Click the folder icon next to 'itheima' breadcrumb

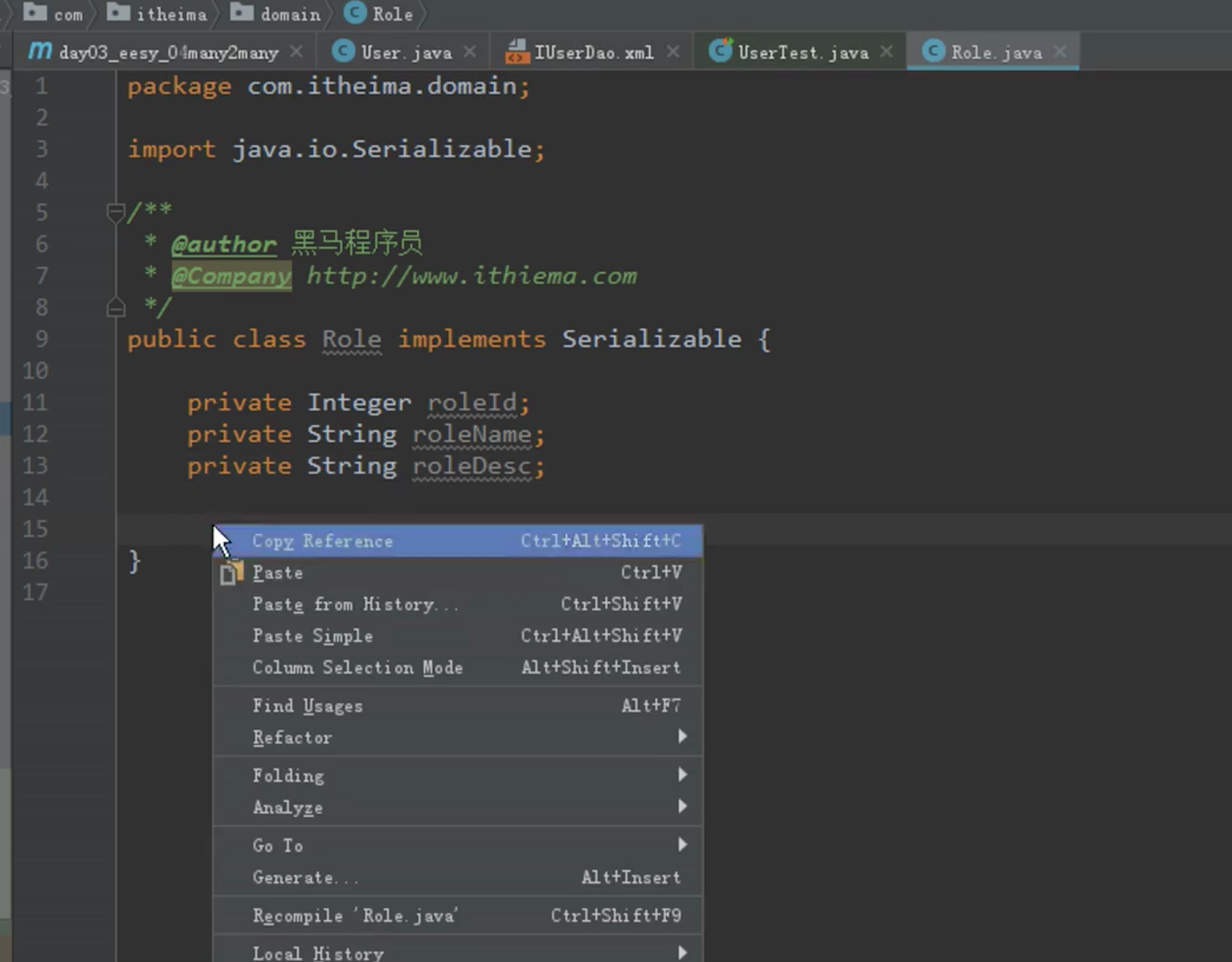pos(118,13)
